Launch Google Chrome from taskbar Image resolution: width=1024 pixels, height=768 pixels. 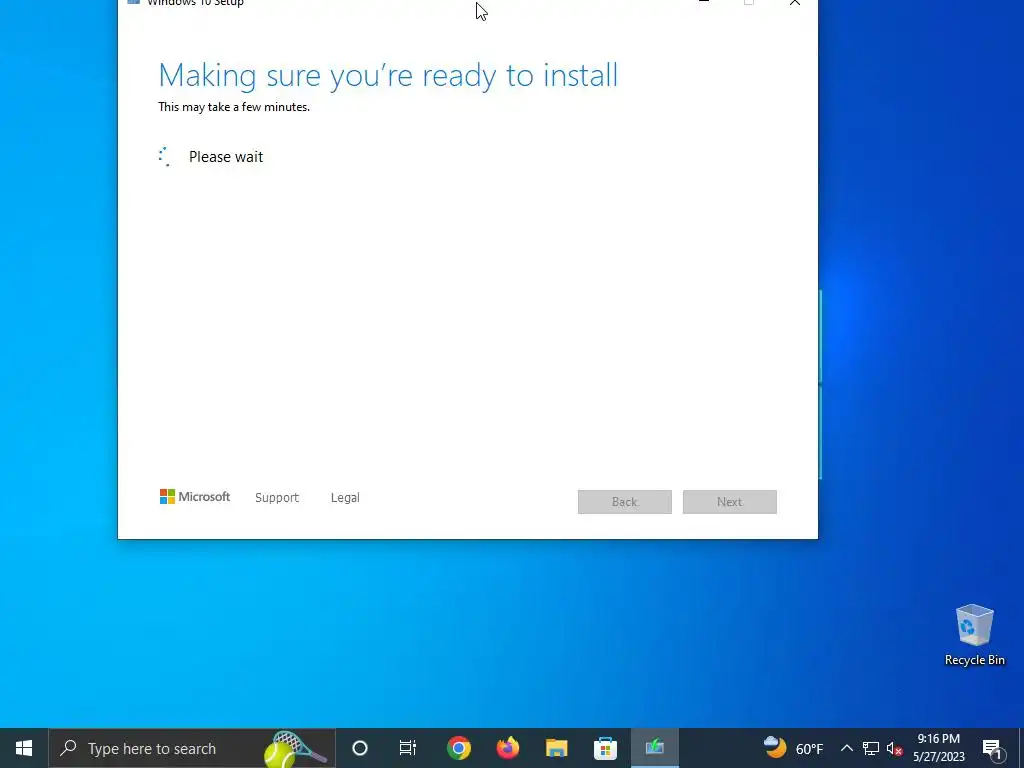tap(458, 748)
